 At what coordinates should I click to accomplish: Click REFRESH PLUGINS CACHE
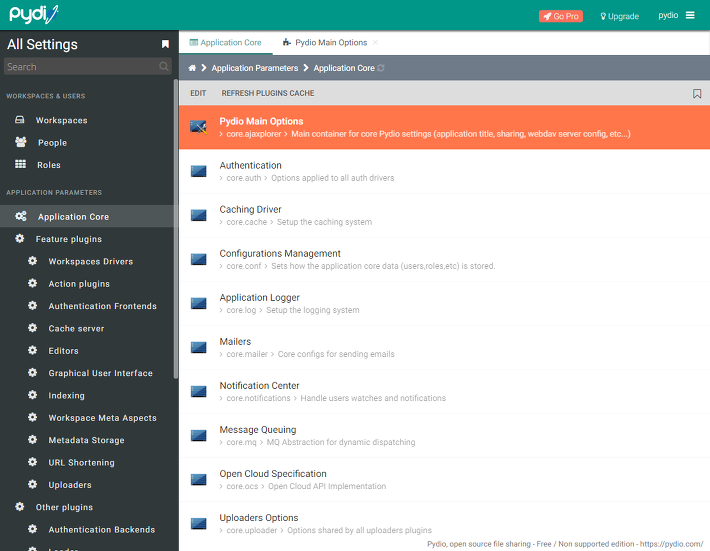click(x=268, y=93)
